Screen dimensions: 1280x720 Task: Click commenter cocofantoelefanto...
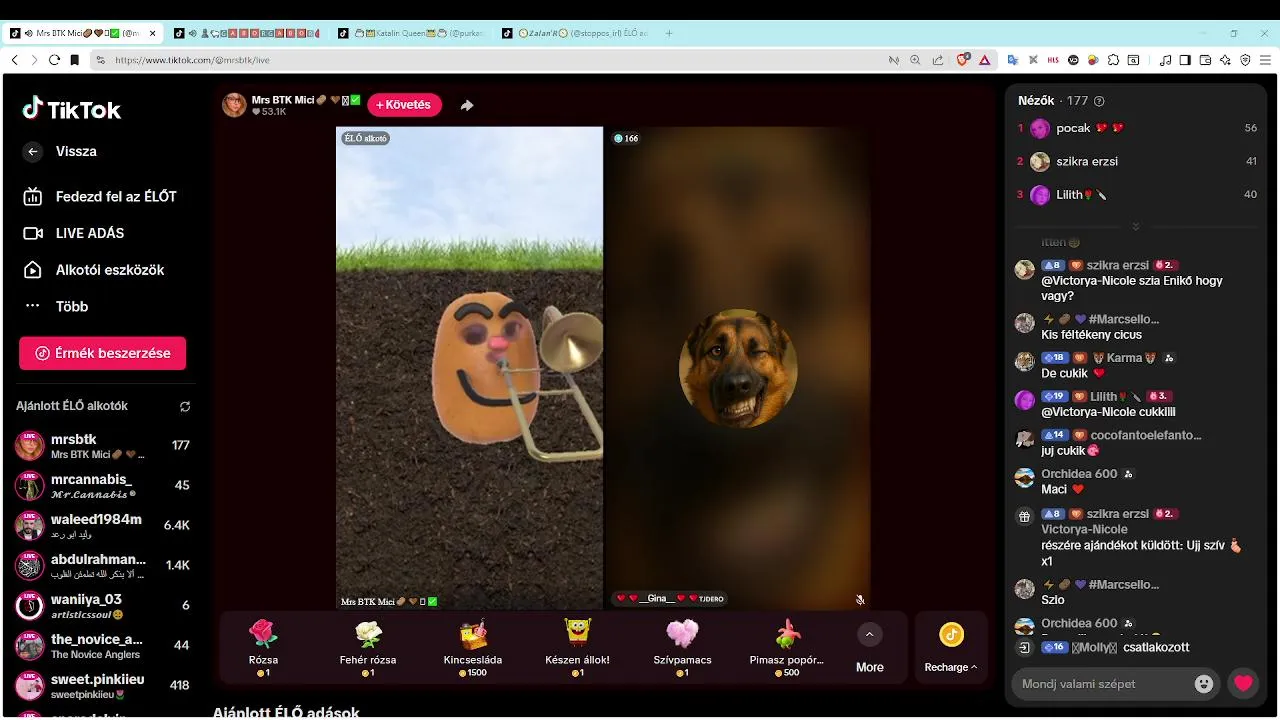point(1145,436)
